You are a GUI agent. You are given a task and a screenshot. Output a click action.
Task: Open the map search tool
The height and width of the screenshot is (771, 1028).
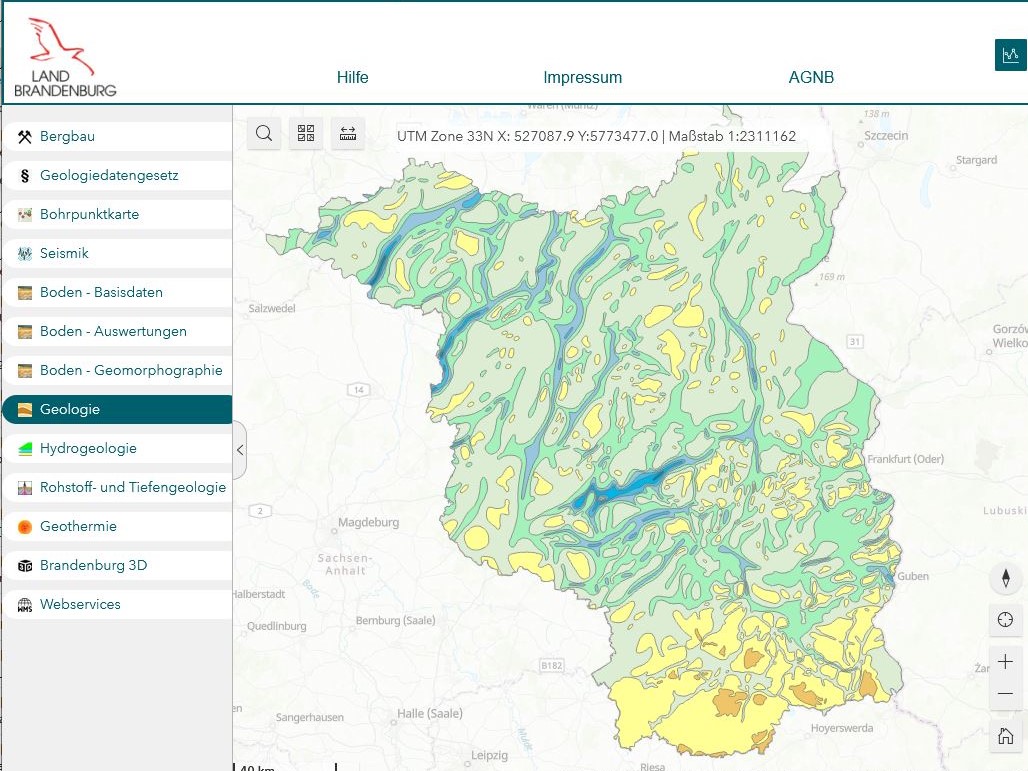pos(264,134)
